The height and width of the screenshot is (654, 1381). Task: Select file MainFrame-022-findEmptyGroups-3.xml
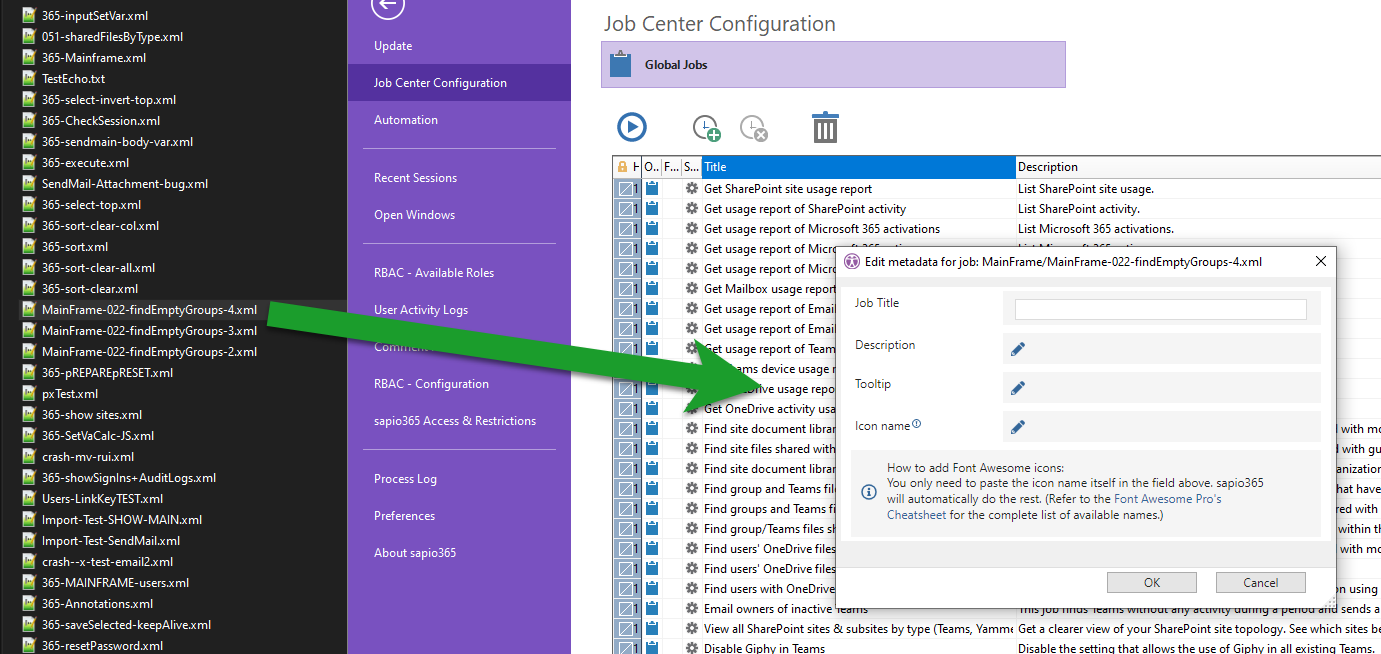(149, 331)
